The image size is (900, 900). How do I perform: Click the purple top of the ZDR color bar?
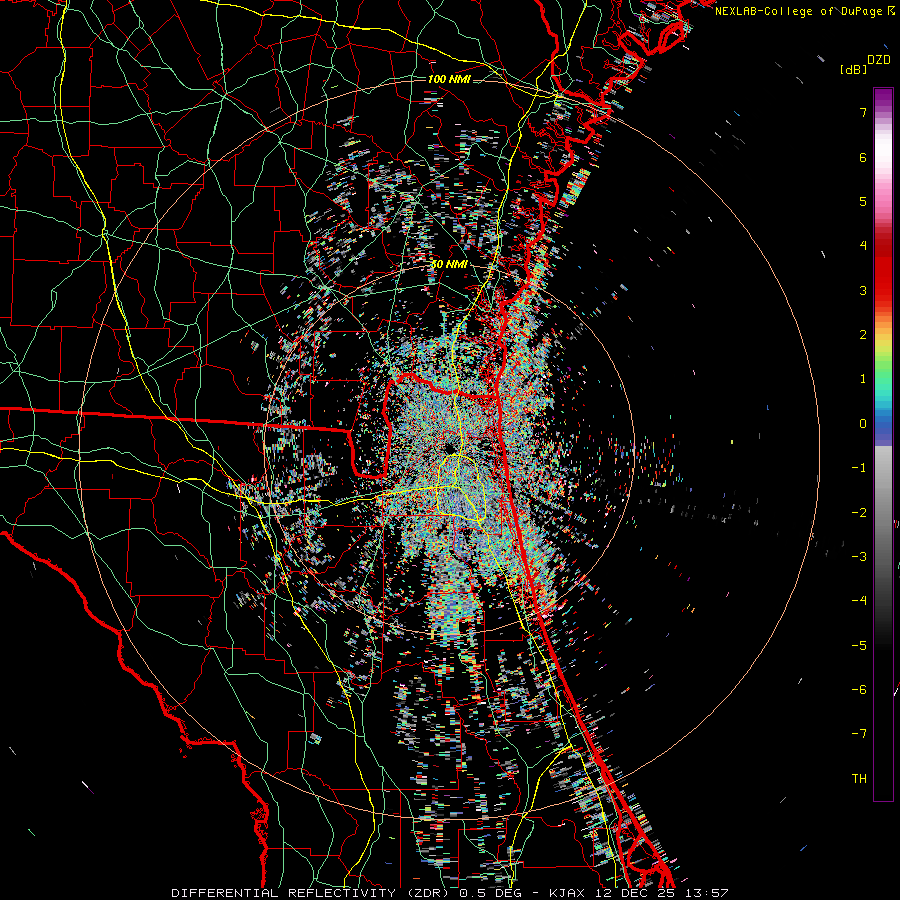click(883, 98)
